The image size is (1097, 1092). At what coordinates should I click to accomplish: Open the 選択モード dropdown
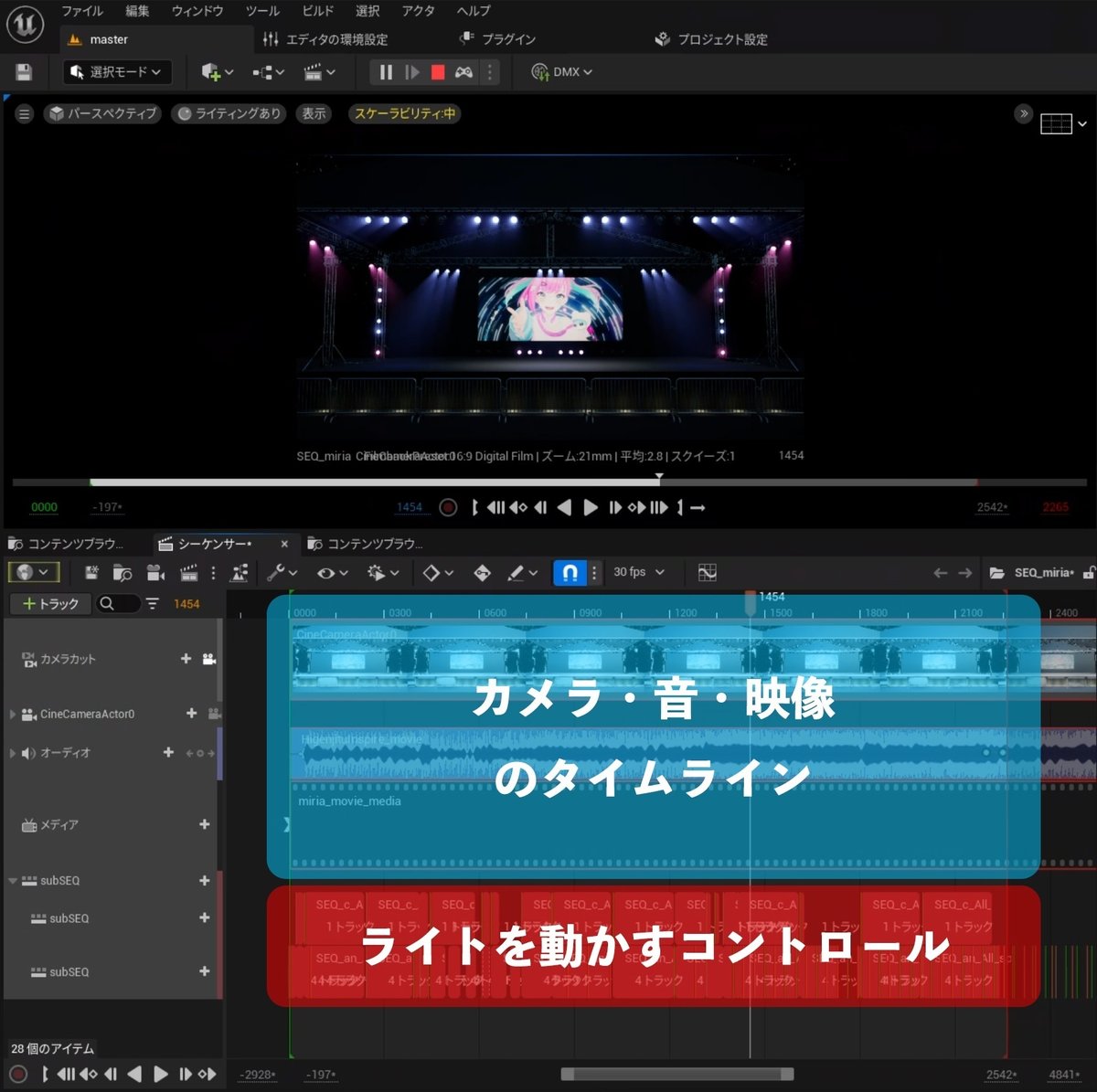(x=116, y=72)
